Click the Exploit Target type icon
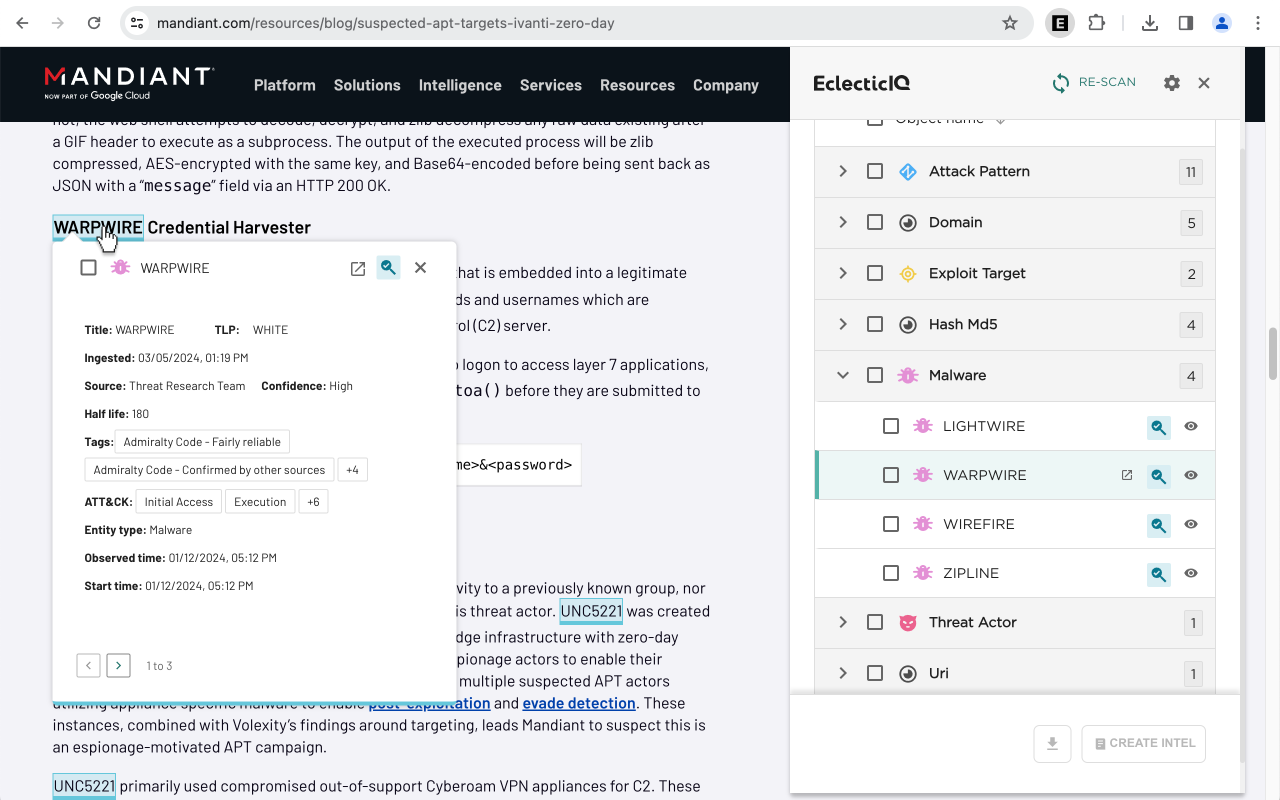This screenshot has width=1280, height=800. 908,274
